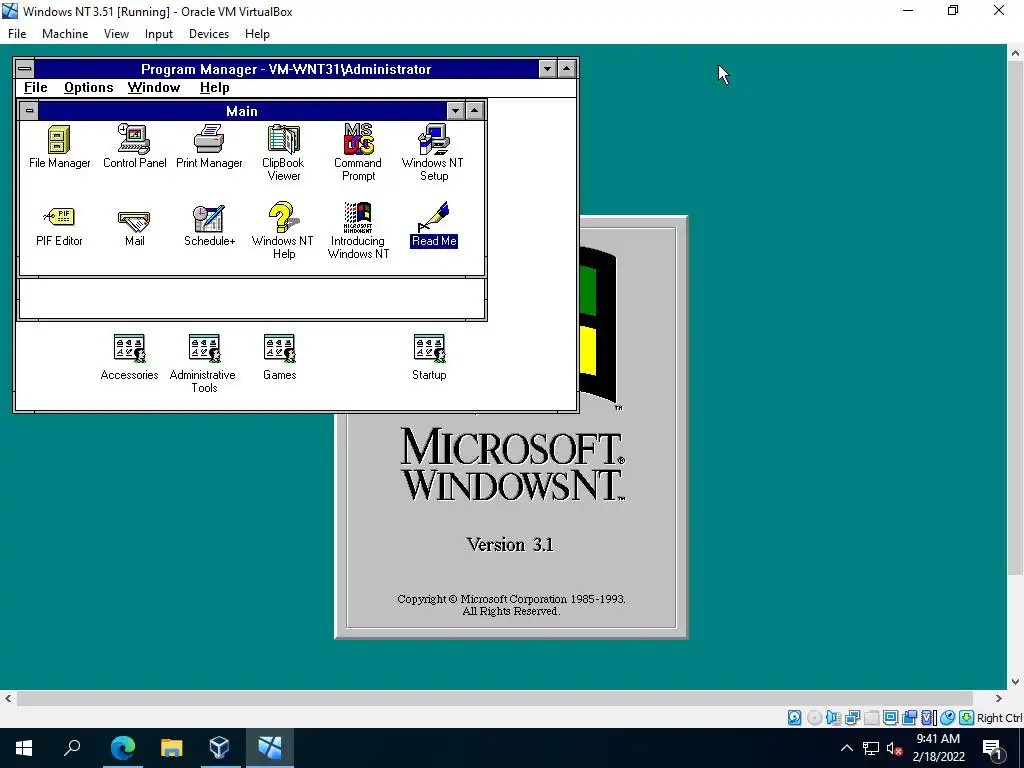Open Windows taskbar search
This screenshot has height=768, width=1024.
pyautogui.click(x=72, y=747)
